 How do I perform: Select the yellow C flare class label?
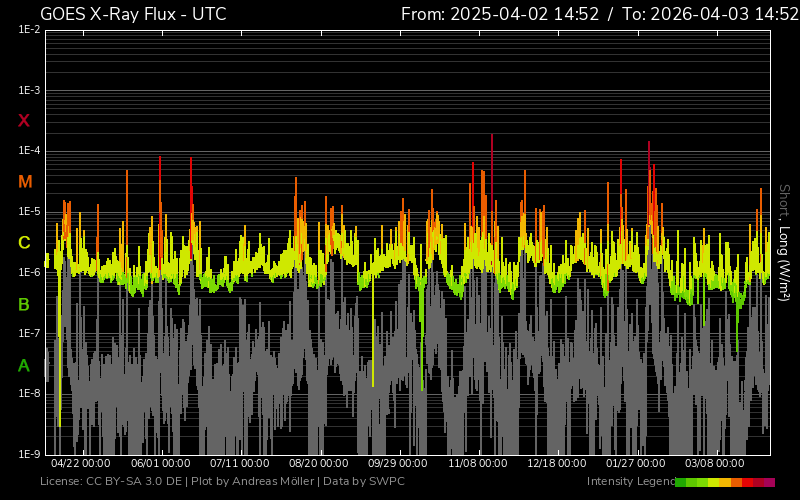point(24,243)
